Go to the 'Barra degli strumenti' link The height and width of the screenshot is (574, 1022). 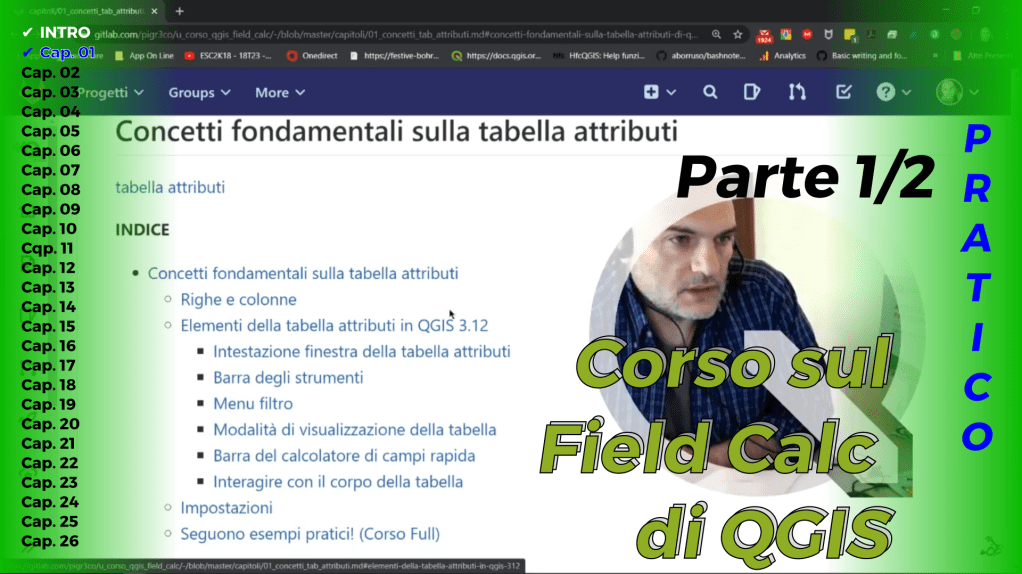[x=288, y=377]
